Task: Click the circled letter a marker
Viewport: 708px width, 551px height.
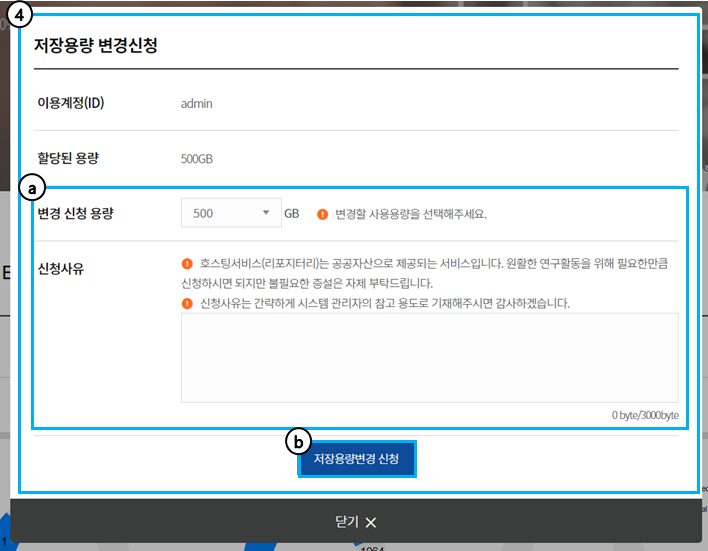Action: (x=33, y=187)
